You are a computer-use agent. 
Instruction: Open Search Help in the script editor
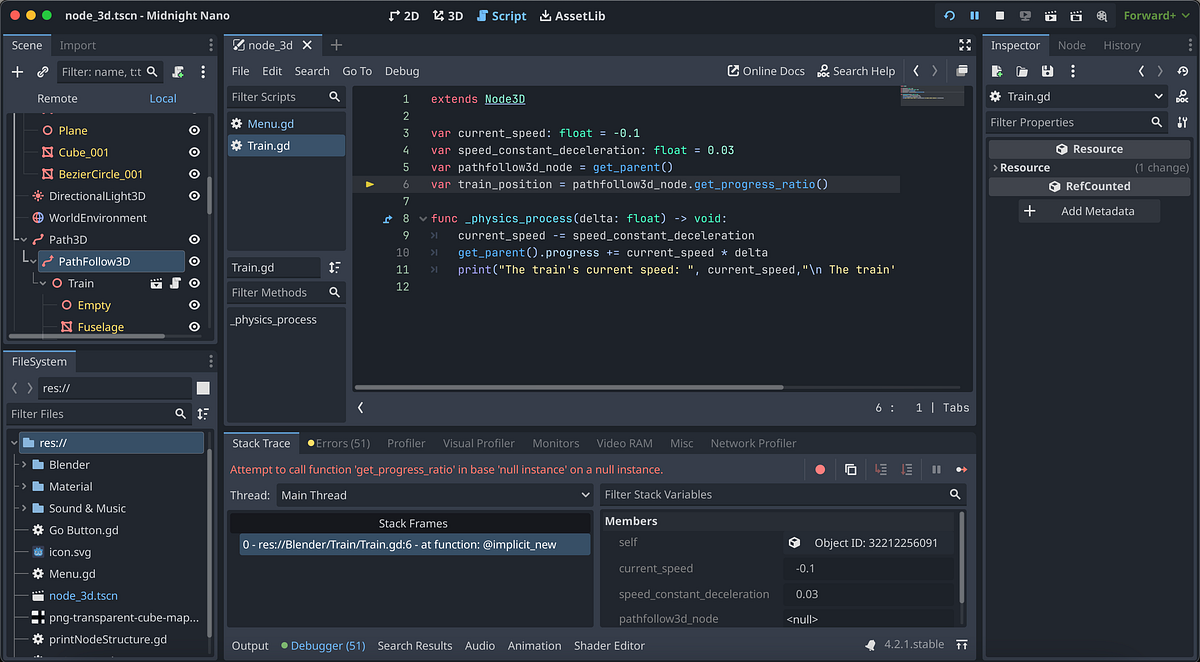click(856, 70)
